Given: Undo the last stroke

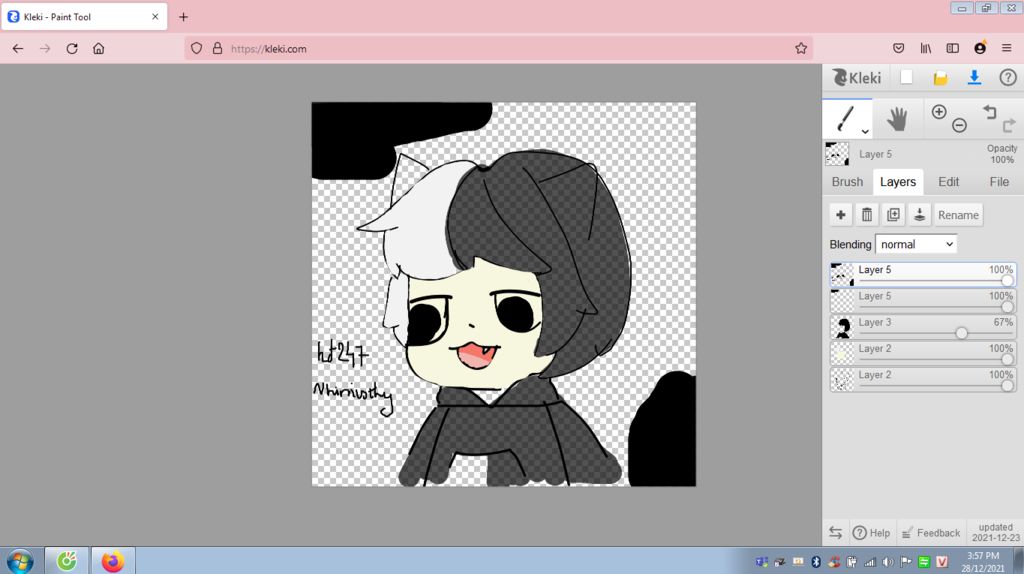Looking at the screenshot, I should coord(990,112).
